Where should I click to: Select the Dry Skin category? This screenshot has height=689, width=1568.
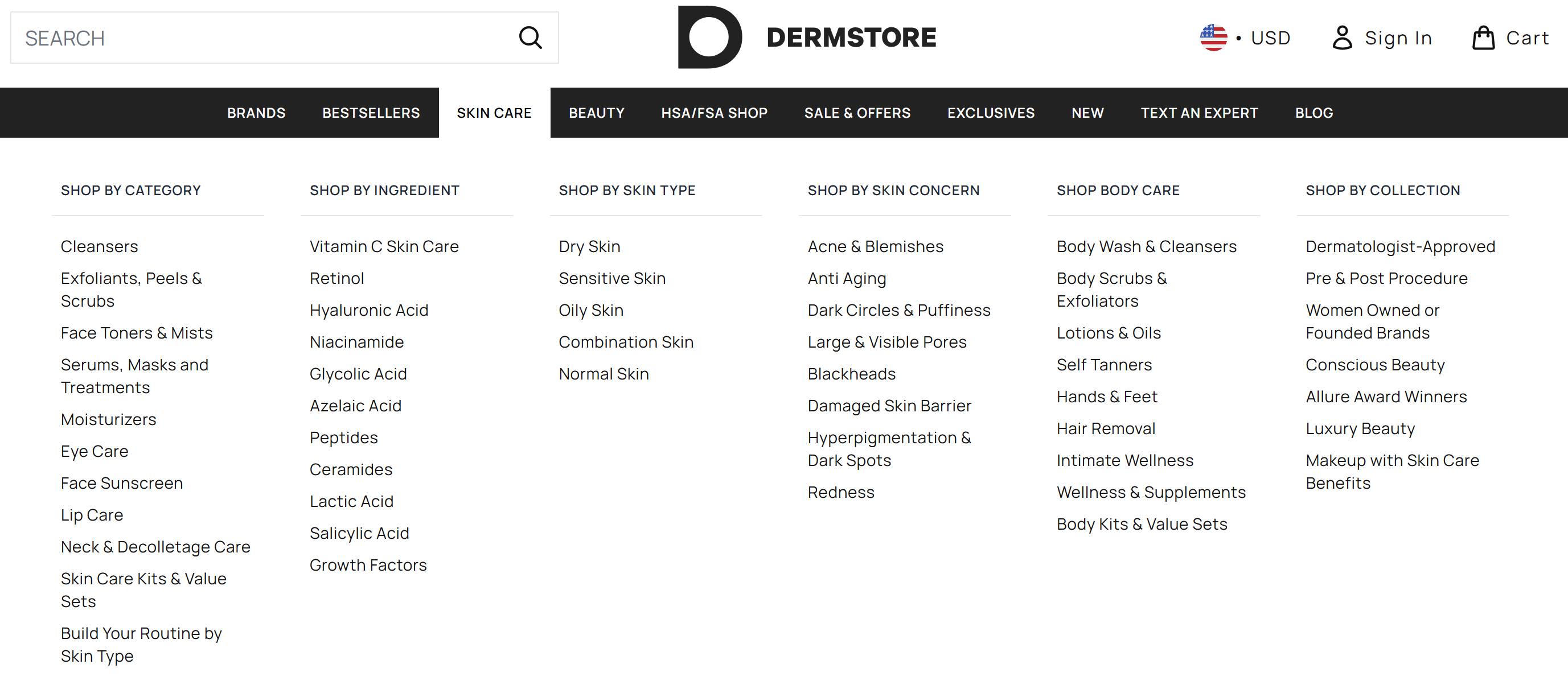[x=589, y=246]
